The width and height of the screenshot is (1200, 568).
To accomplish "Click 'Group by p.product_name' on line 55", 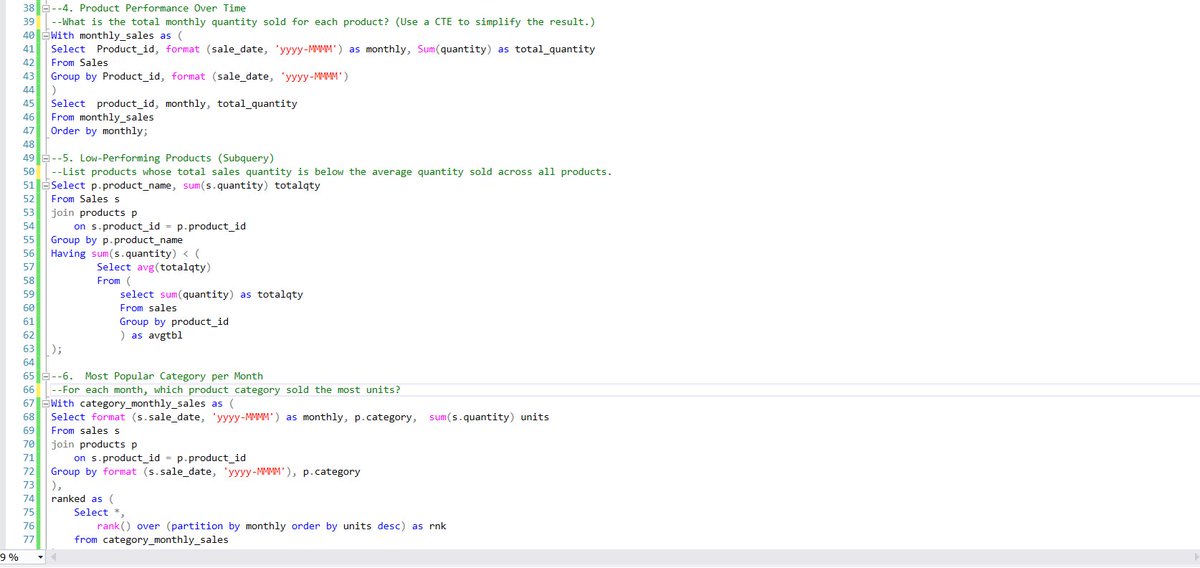I will coord(117,240).
